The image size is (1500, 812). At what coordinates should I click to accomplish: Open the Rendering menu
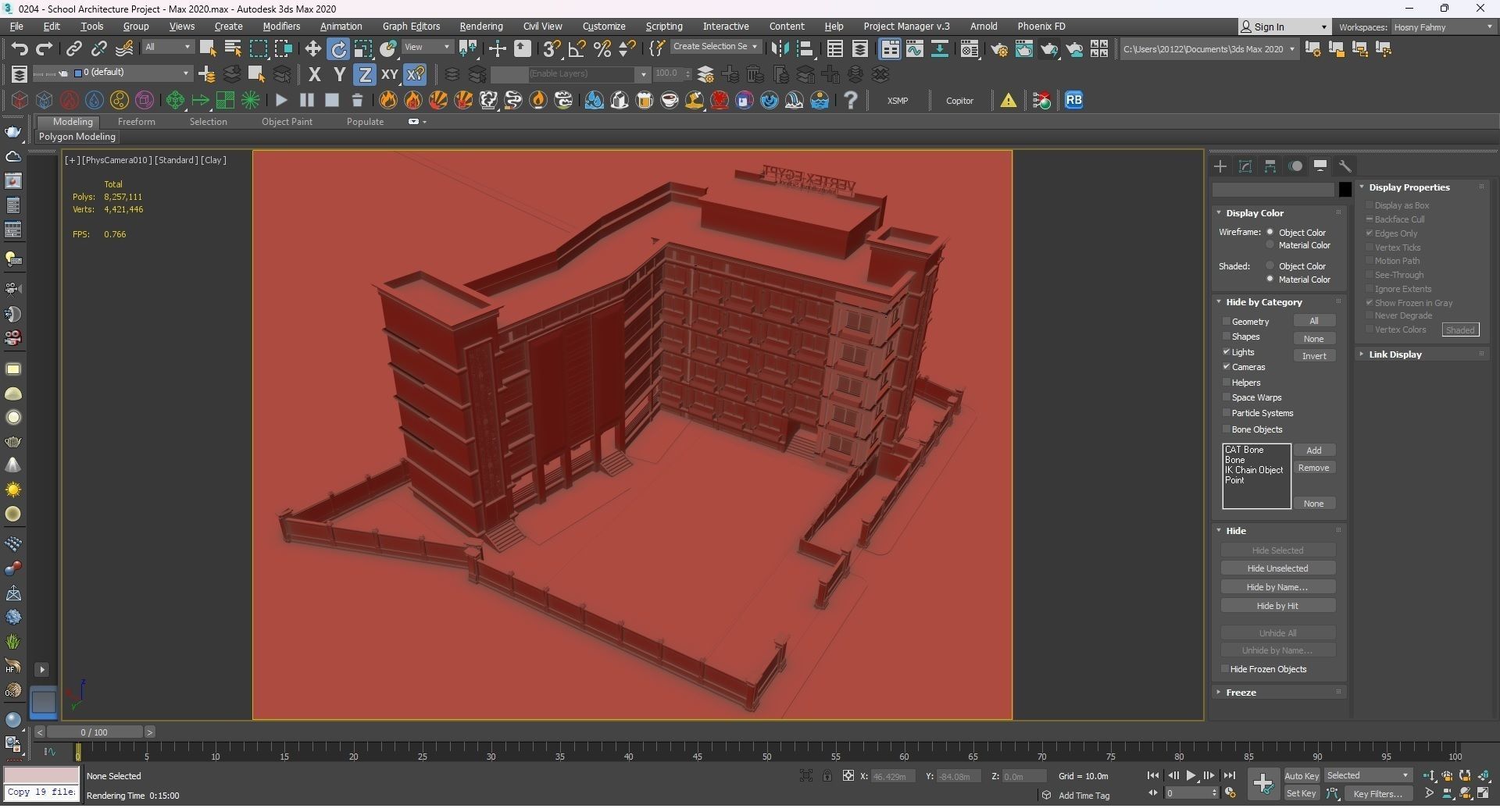(481, 27)
